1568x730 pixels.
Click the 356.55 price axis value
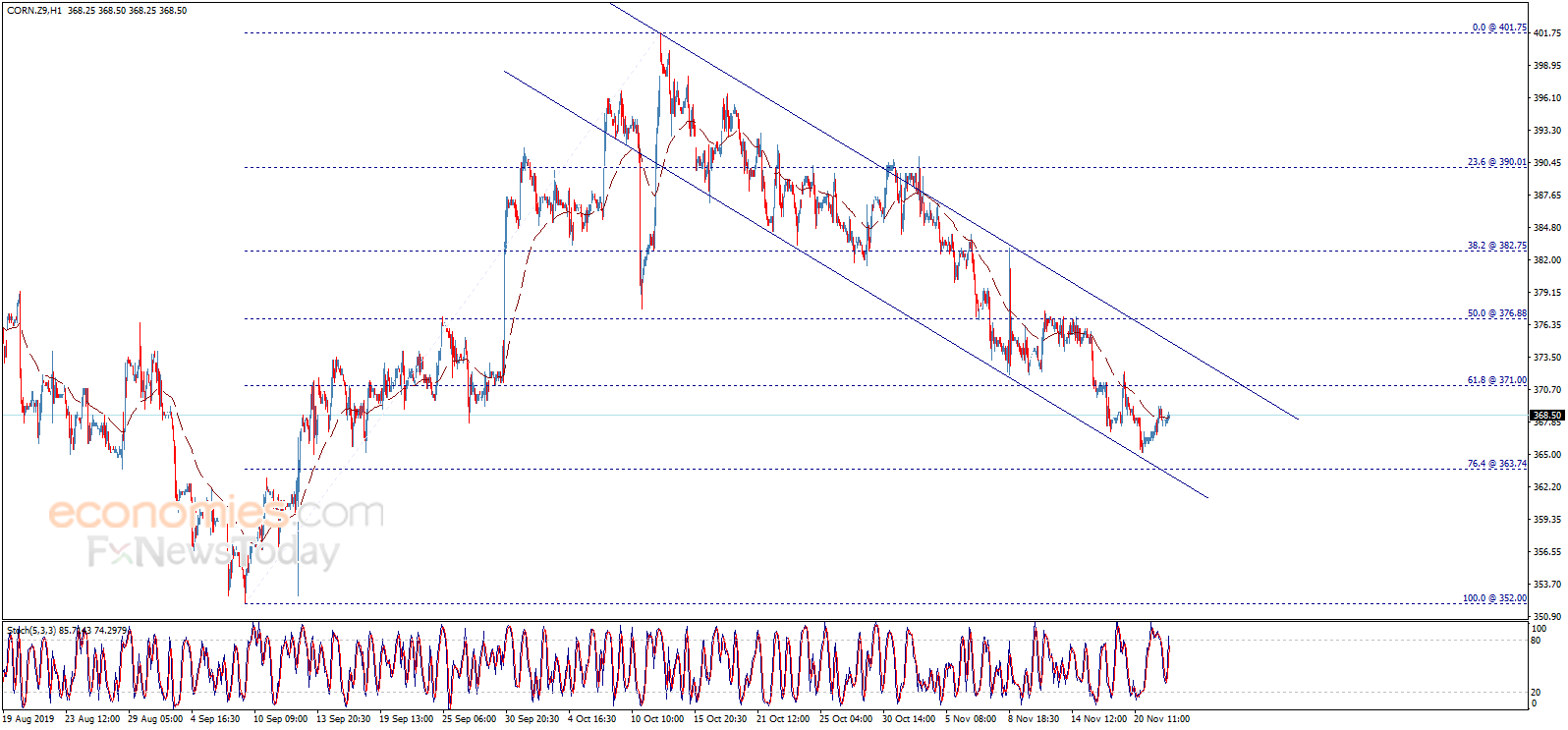tap(1547, 552)
